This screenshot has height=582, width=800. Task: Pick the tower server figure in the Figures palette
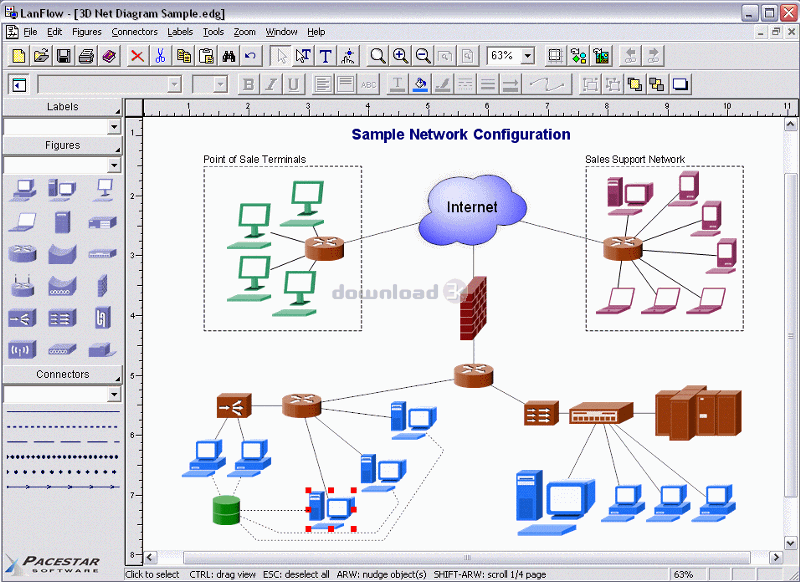point(62,222)
